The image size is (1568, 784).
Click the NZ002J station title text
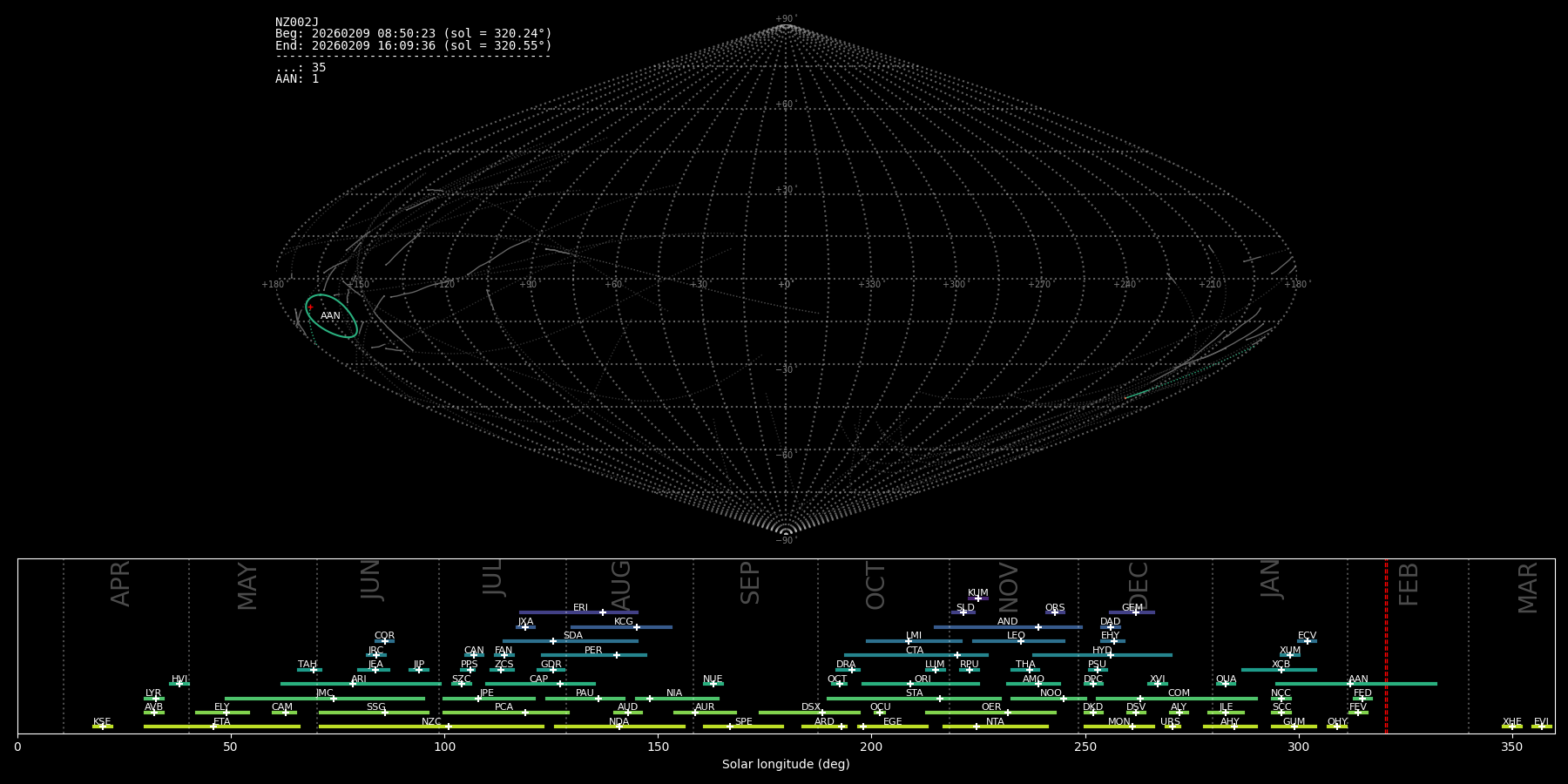coord(297,23)
